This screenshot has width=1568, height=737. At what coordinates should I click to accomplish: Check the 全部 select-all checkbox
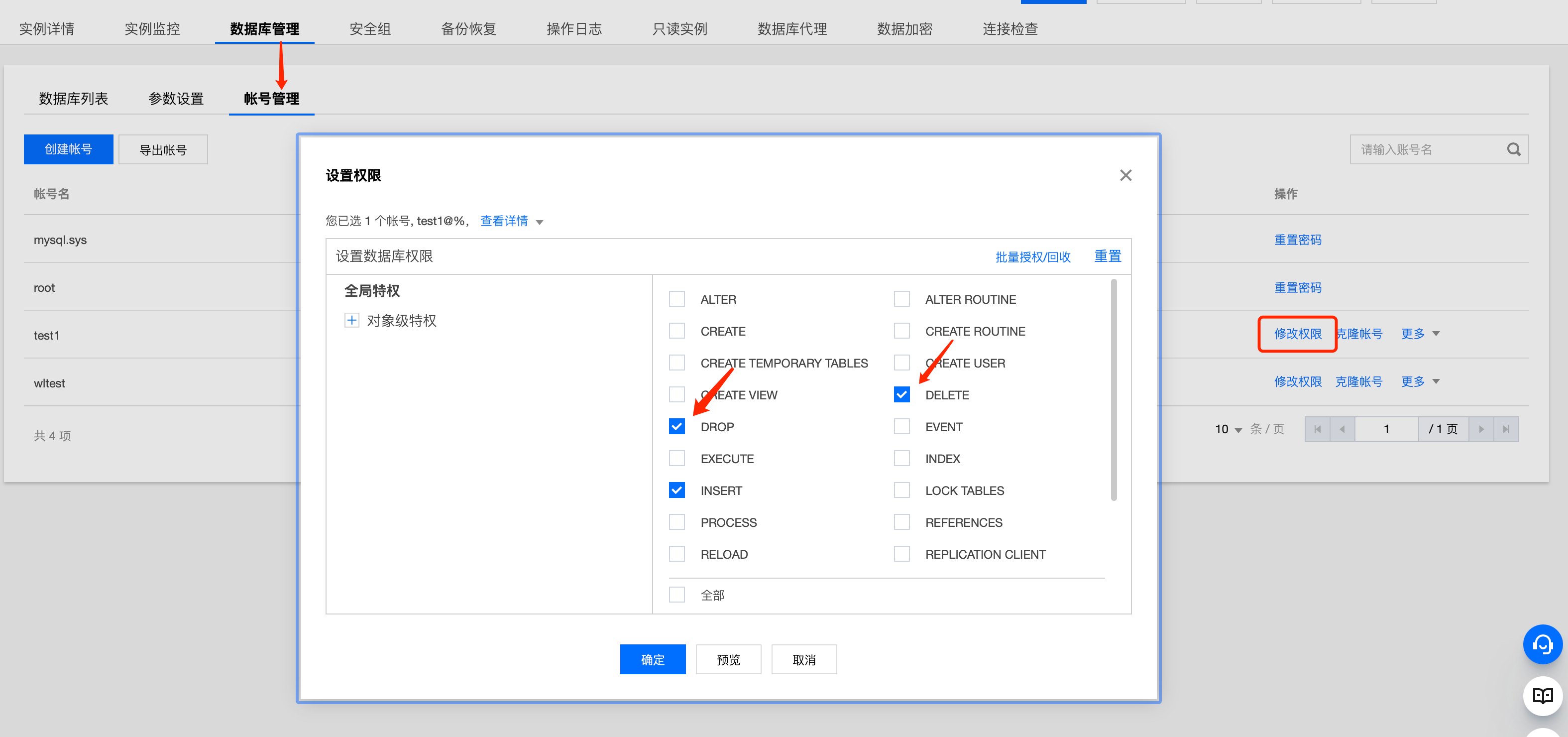(x=676, y=595)
